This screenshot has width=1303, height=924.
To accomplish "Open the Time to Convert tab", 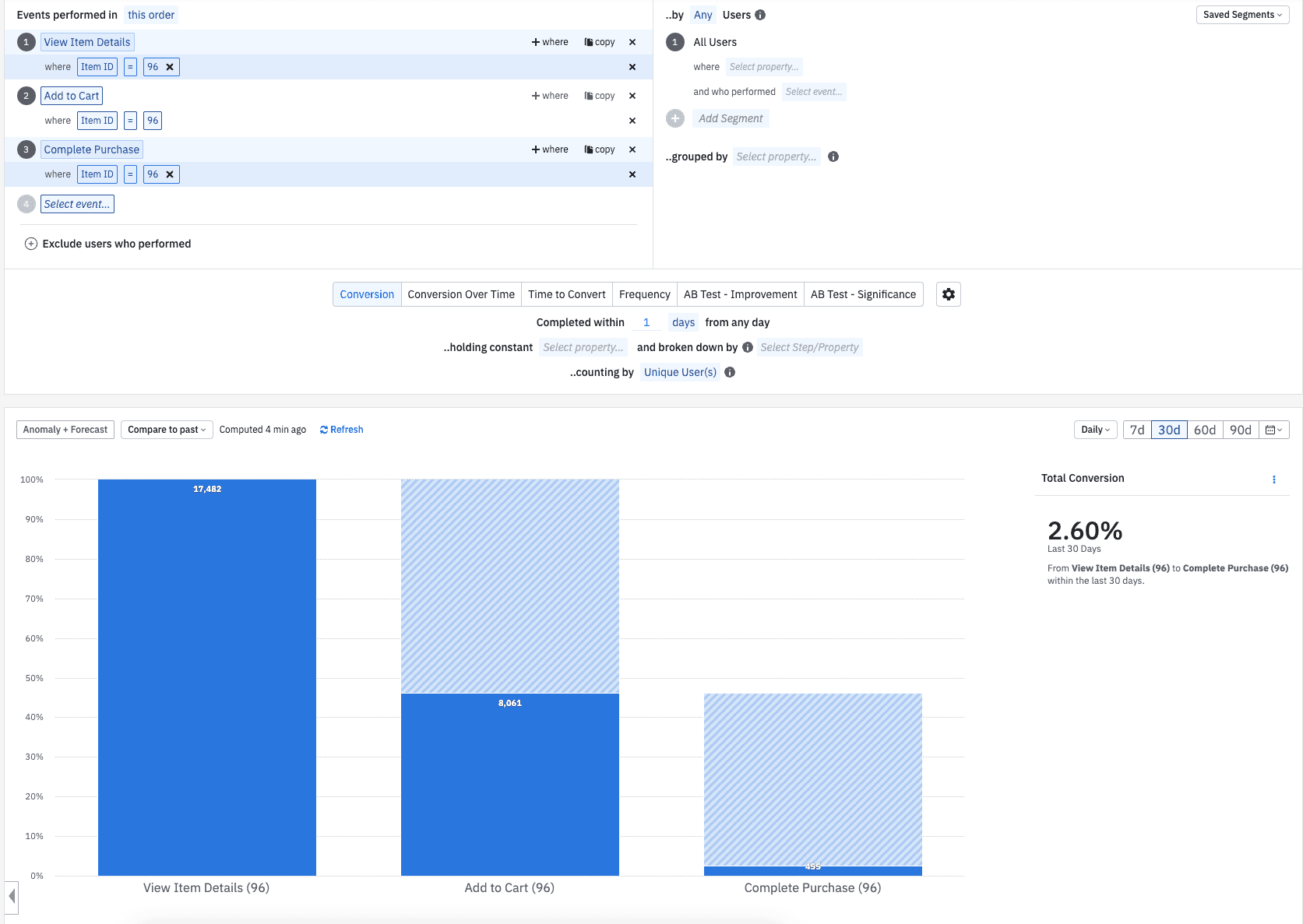I will click(566, 294).
